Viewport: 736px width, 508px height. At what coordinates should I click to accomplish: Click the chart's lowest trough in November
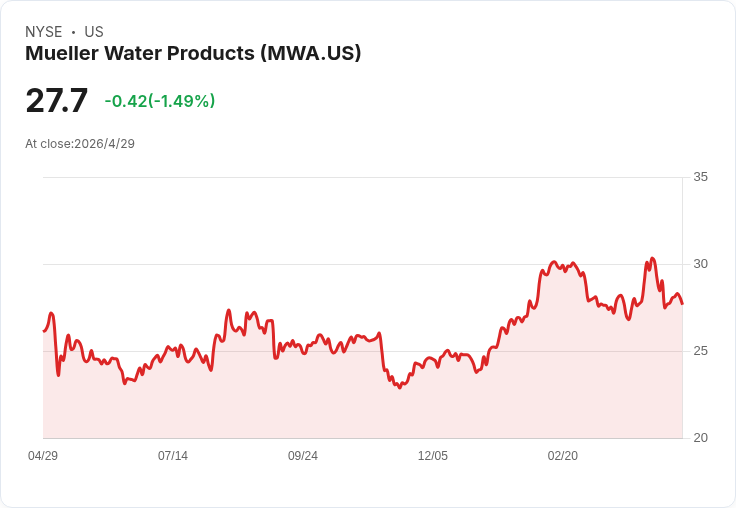click(x=399, y=387)
